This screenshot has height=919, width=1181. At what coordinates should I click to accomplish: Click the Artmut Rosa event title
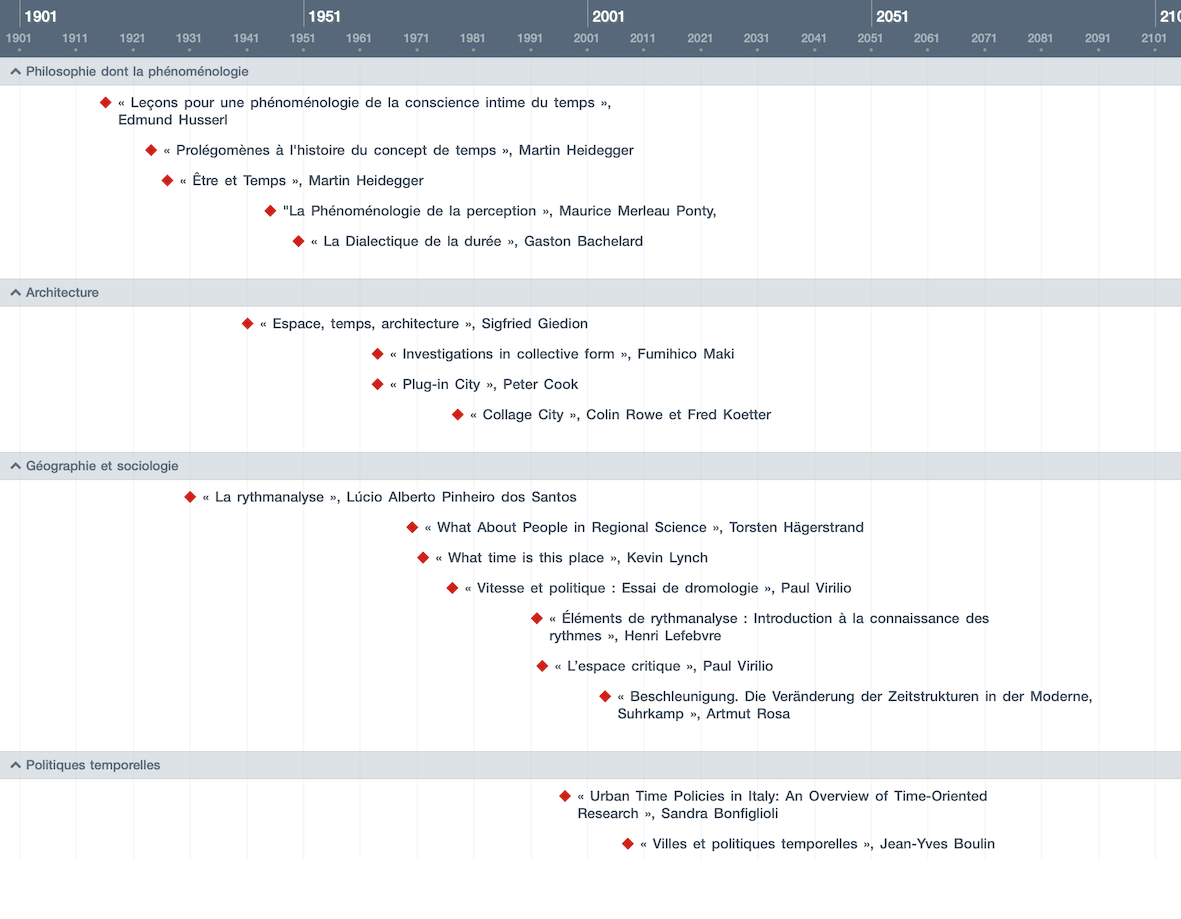click(x=855, y=704)
